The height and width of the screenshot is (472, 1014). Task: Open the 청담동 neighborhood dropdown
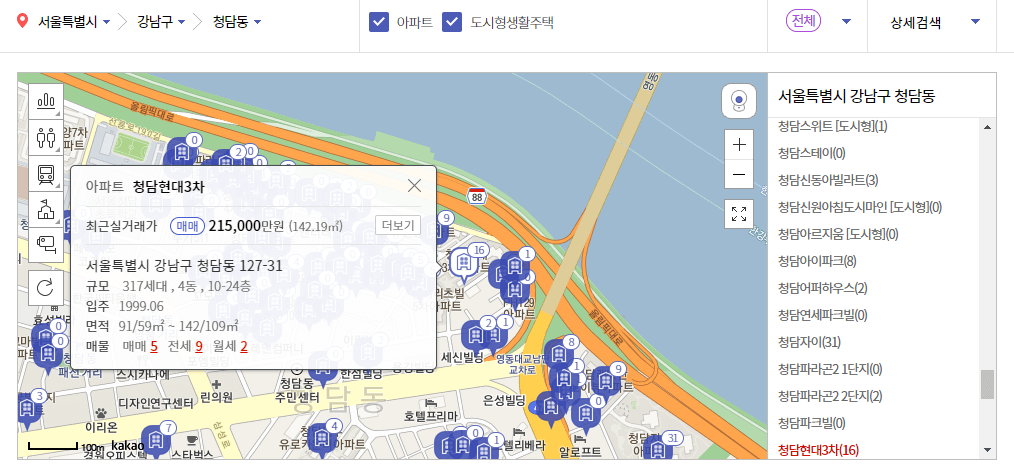(237, 22)
